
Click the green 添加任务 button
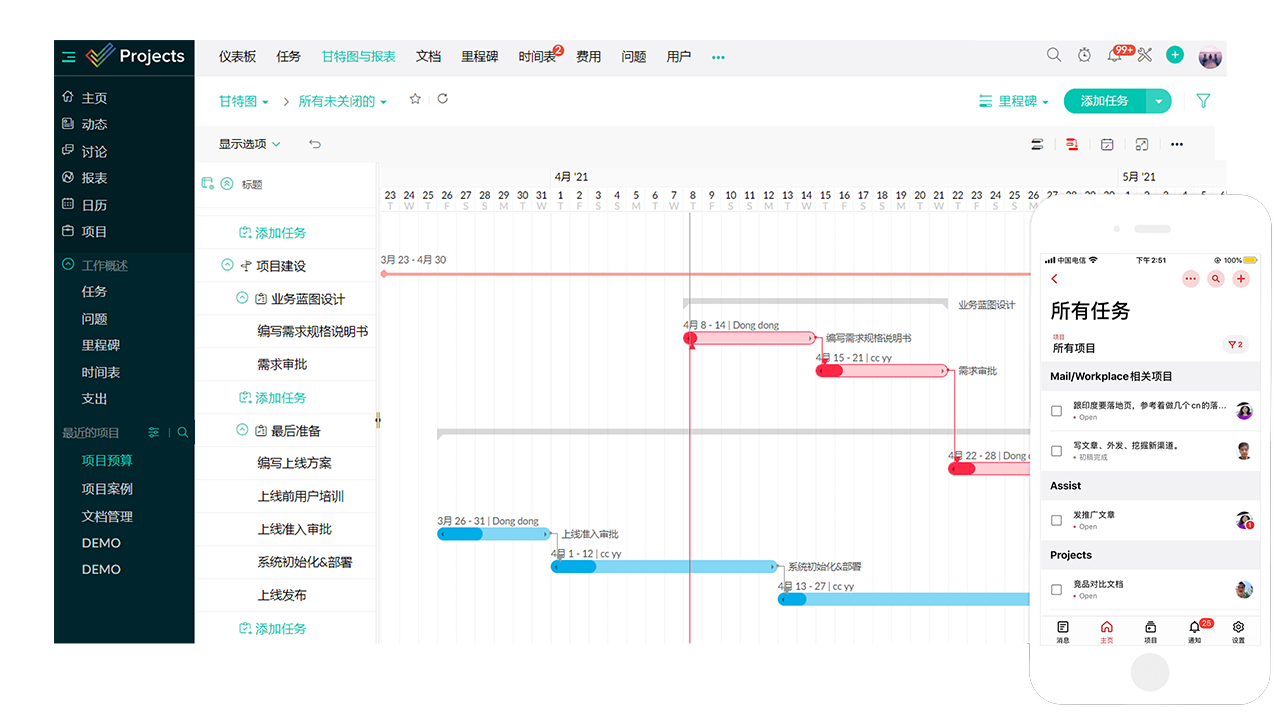[x=1105, y=101]
